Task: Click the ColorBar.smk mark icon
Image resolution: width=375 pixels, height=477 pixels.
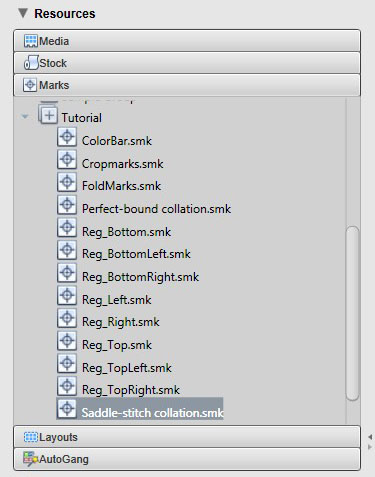Action: pyautogui.click(x=67, y=137)
